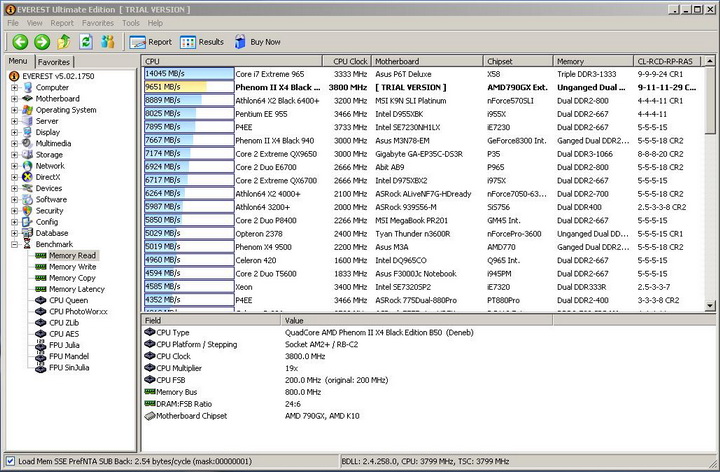Open the FPU Julia benchmark
720x472 pixels.
64,345
